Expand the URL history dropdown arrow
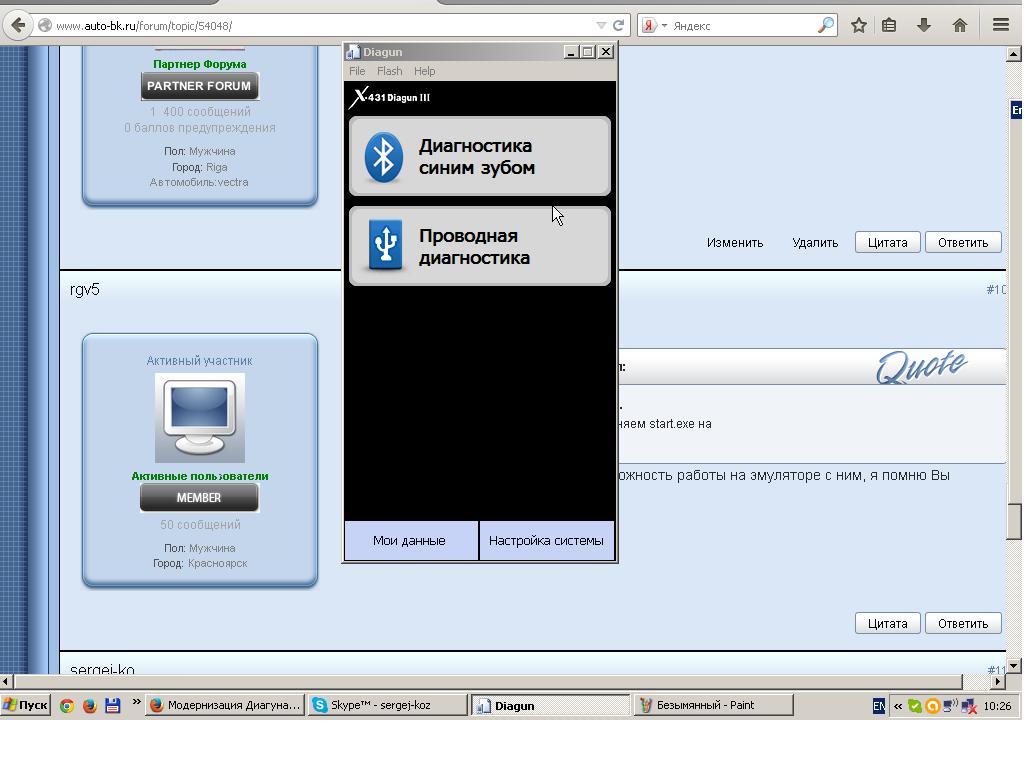Image resolution: width=1024 pixels, height=768 pixels. (601, 25)
